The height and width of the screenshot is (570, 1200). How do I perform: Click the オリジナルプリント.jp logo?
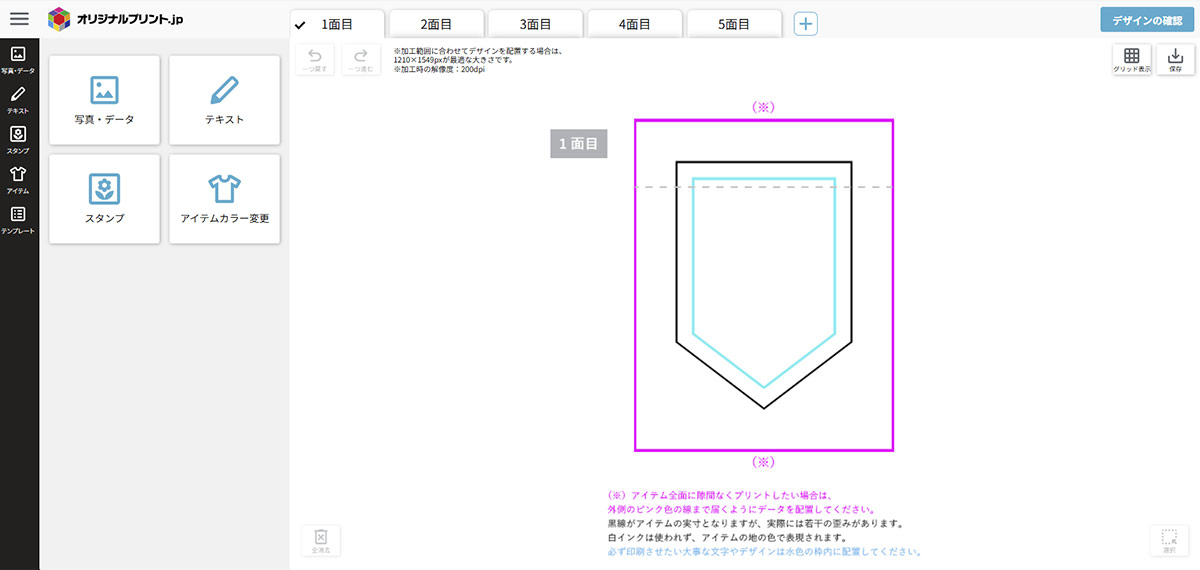tap(116, 18)
